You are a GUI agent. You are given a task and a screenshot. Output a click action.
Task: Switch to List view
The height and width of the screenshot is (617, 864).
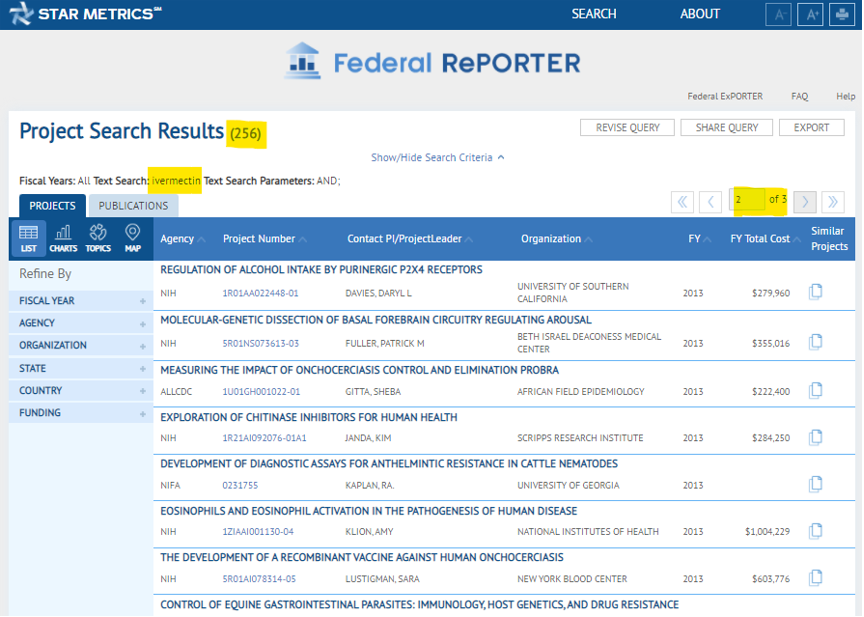(29, 239)
